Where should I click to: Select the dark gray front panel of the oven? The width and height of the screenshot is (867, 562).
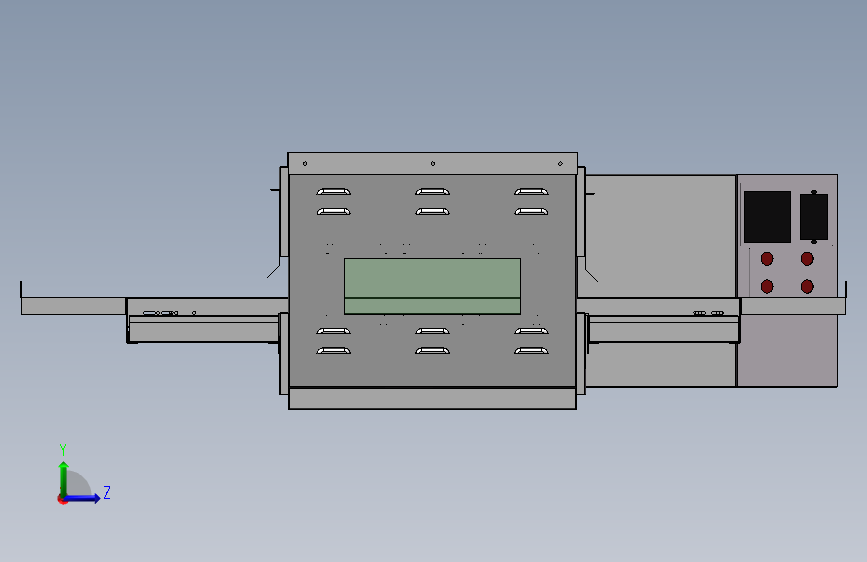(432, 281)
